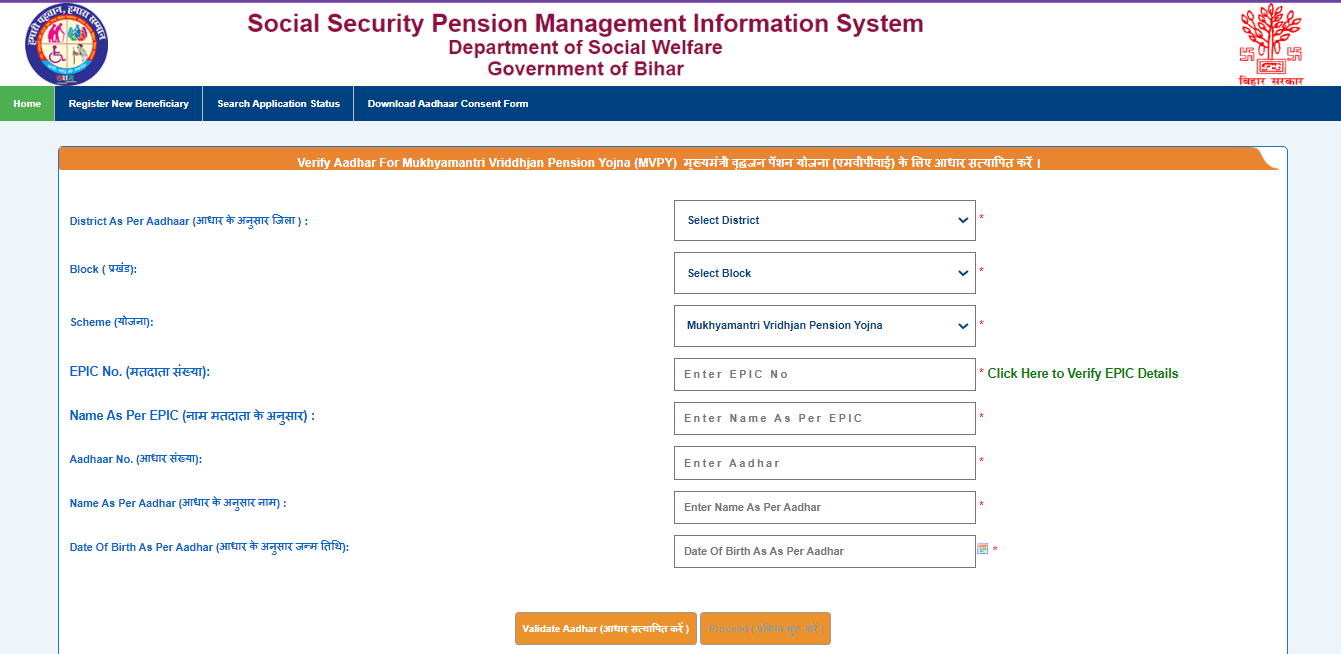This screenshot has height=654, width=1341.
Task: Expand the Select District dropdown
Action: [x=824, y=220]
